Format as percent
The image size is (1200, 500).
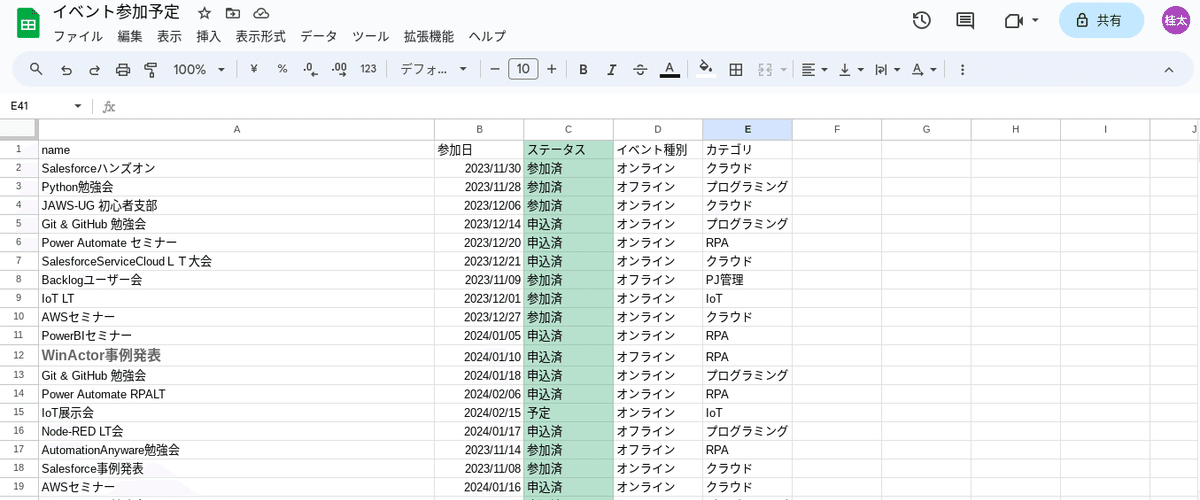(x=282, y=69)
